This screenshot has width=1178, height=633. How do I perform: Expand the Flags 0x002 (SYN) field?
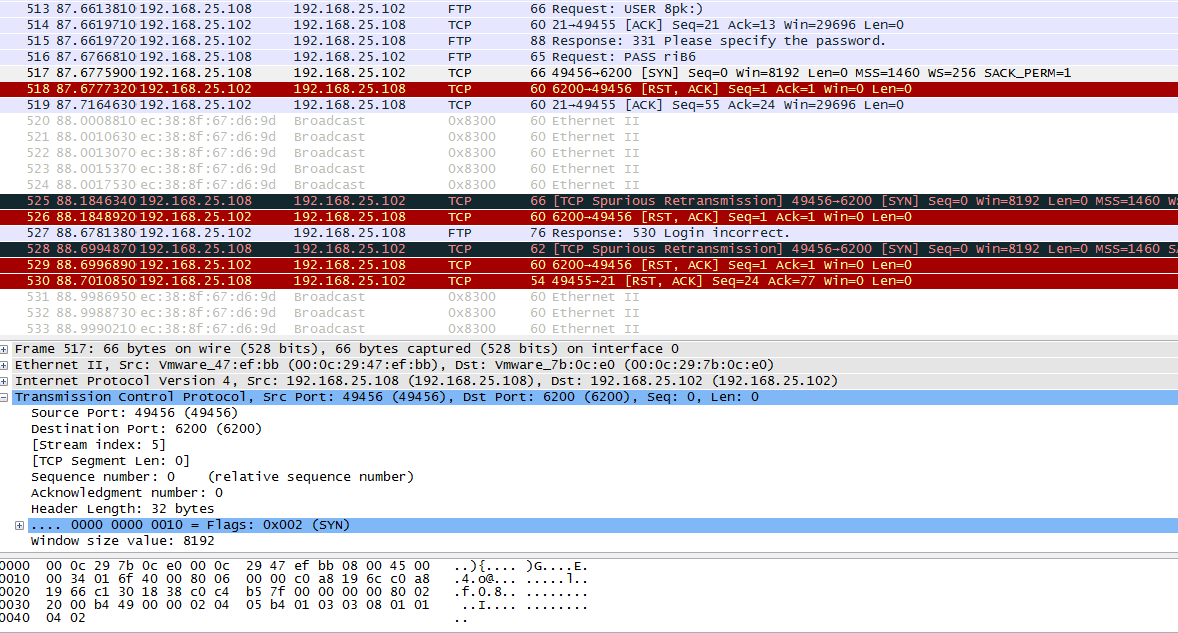[x=20, y=525]
